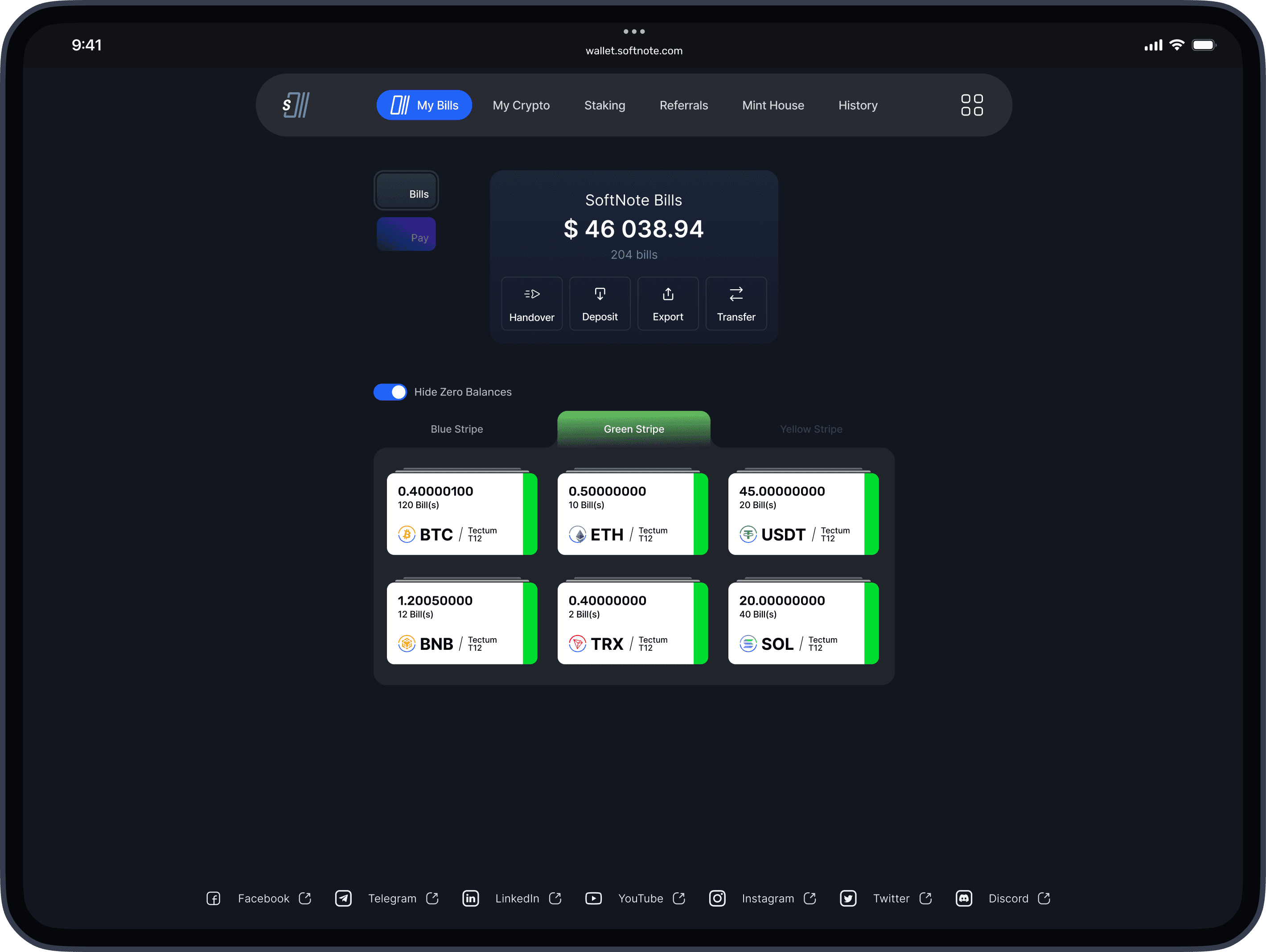1266x952 pixels.
Task: Click the Instagram footer icon
Action: [x=717, y=898]
